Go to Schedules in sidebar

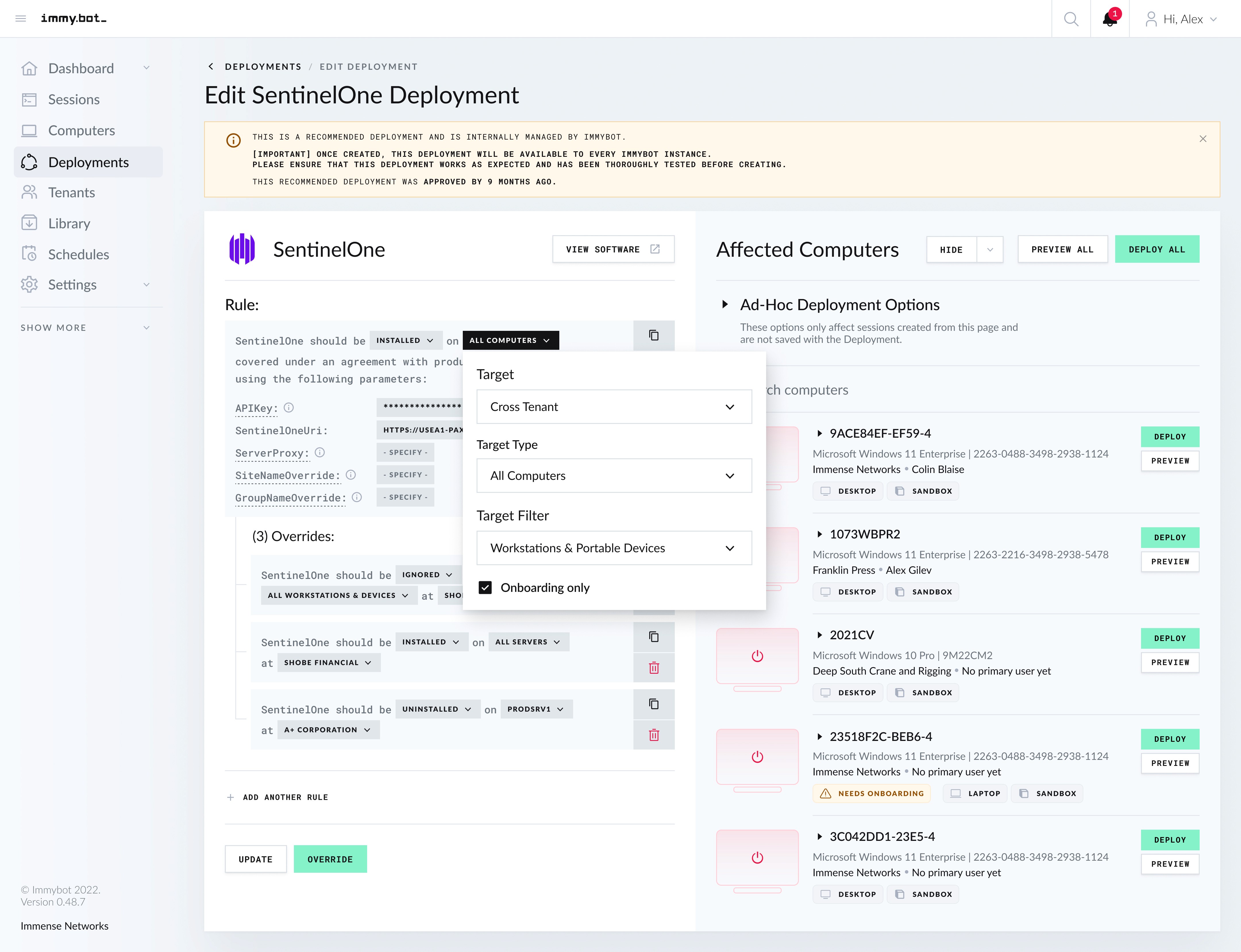(78, 254)
